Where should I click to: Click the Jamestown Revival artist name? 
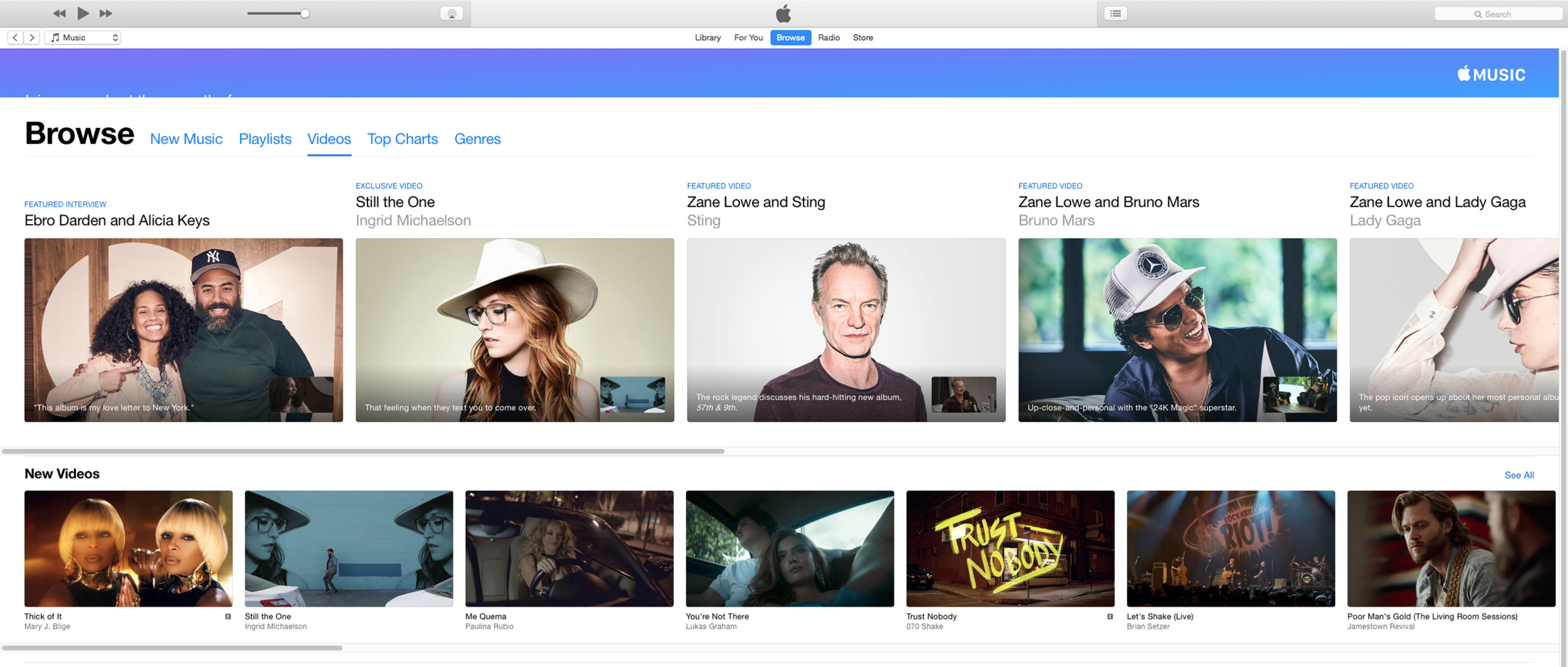point(1380,626)
